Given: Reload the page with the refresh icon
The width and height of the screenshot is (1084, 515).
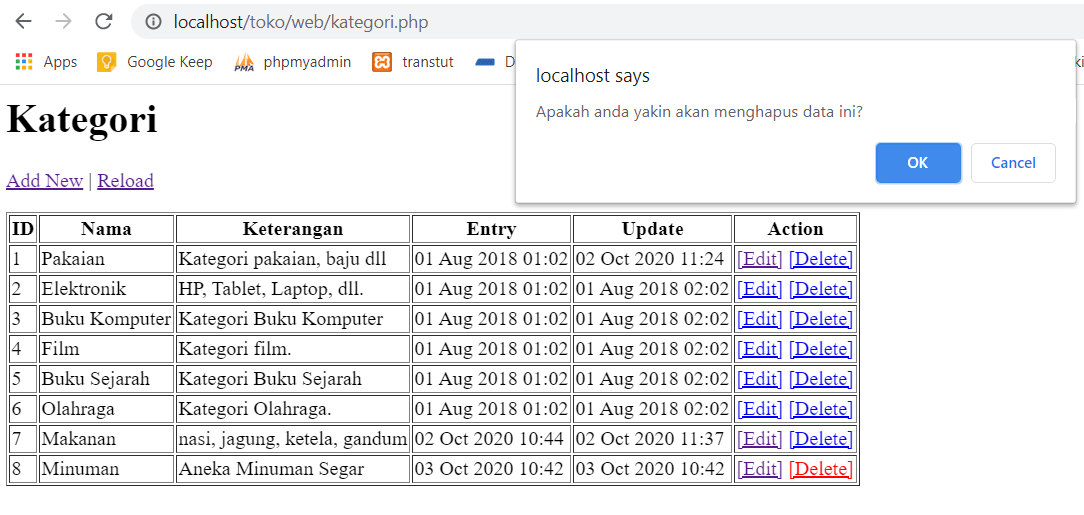Looking at the screenshot, I should 104,22.
